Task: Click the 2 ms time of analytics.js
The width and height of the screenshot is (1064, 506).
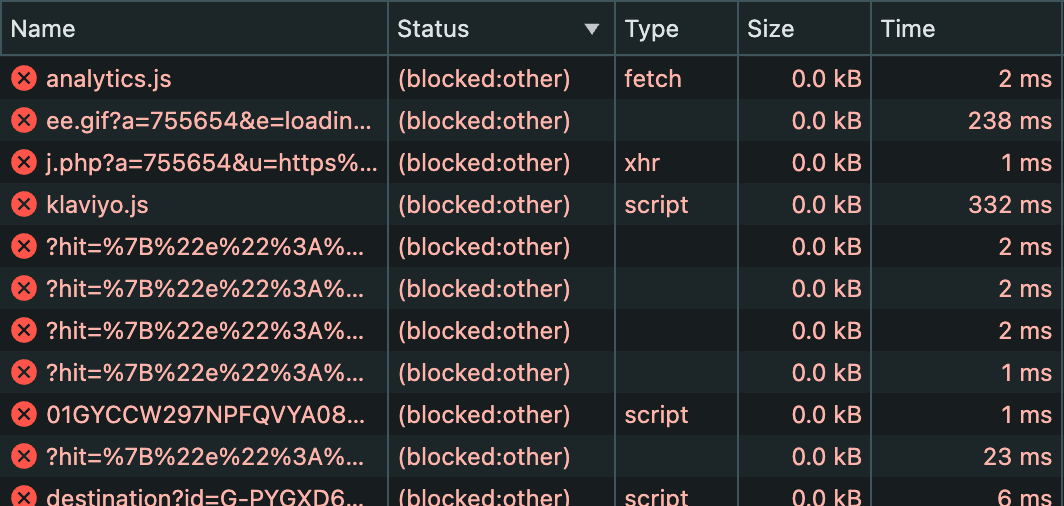Action: [1025, 79]
